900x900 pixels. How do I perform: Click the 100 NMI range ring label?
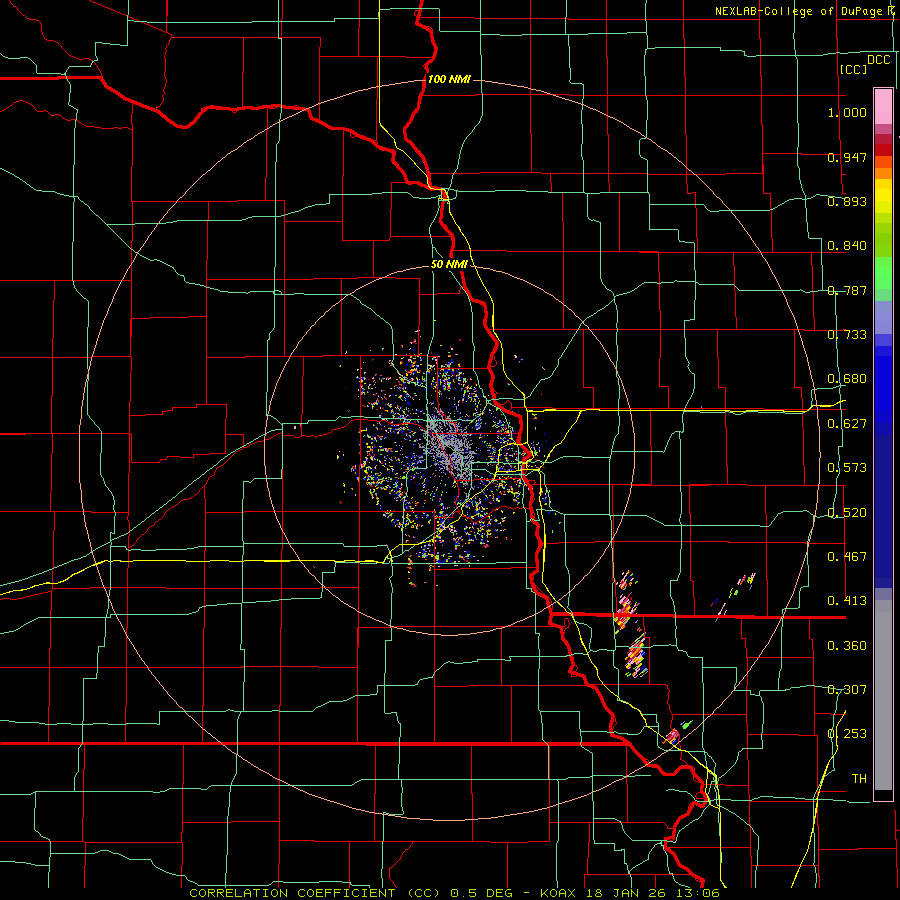point(449,79)
